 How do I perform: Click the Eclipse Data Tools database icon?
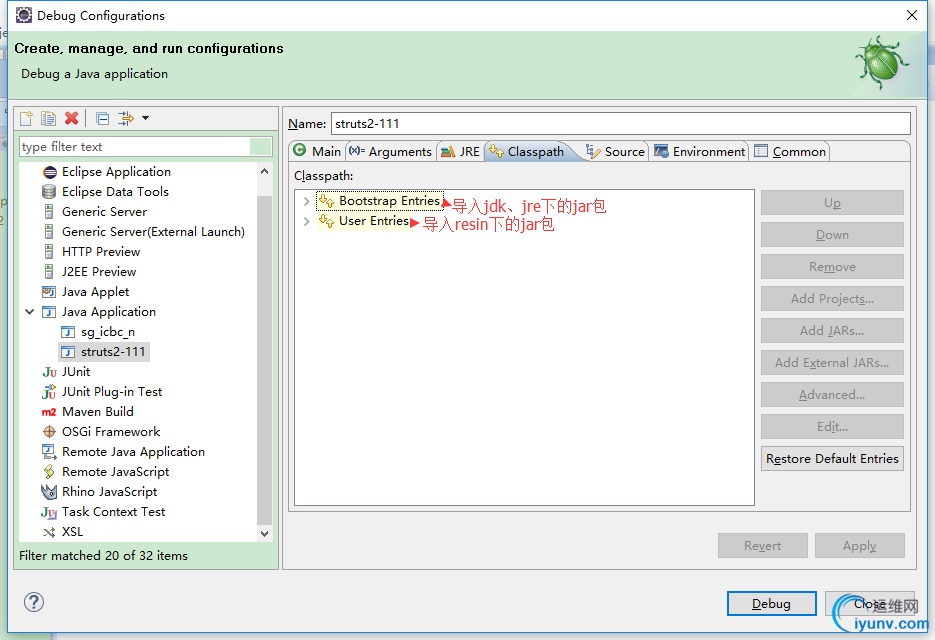click(49, 192)
